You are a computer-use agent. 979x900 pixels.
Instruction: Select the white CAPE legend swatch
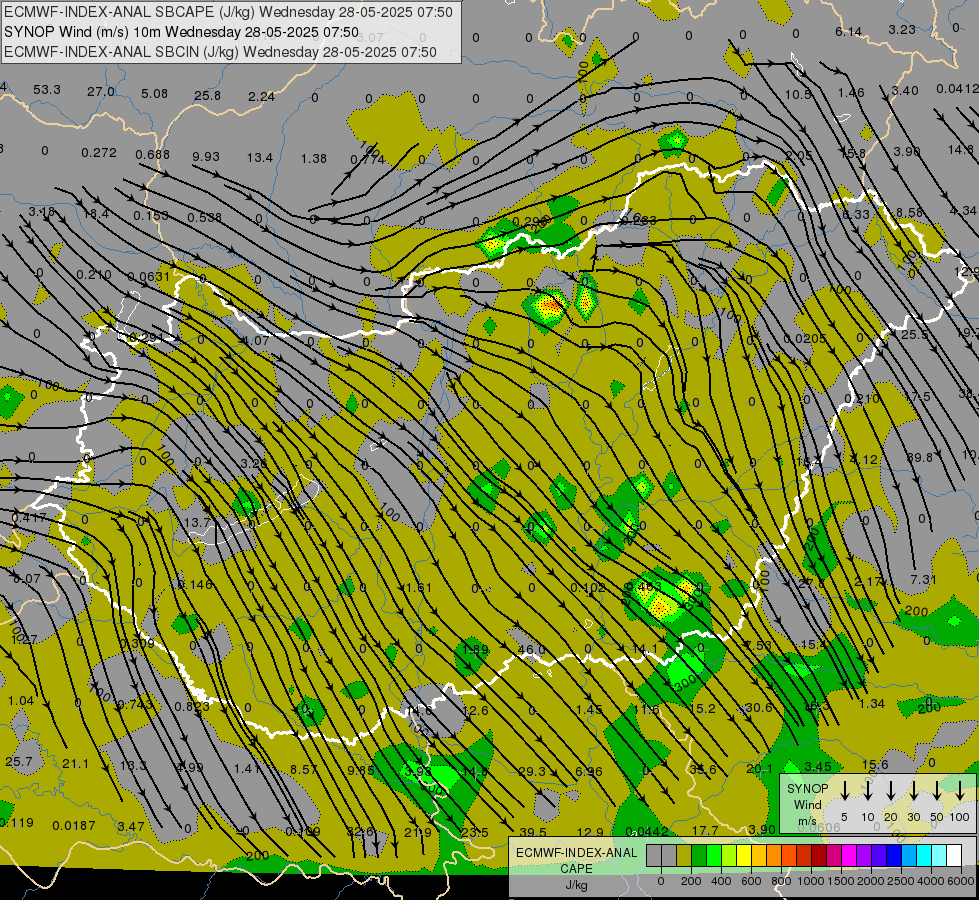(x=954, y=856)
